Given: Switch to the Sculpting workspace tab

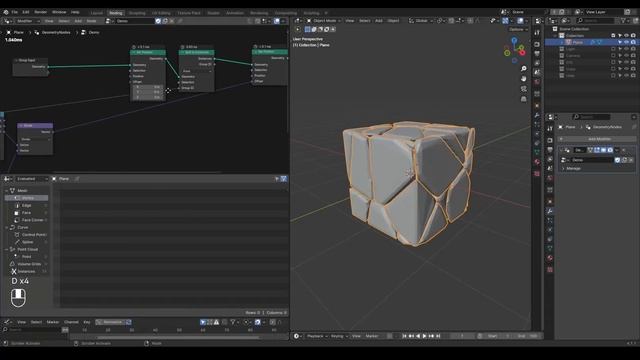Looking at the screenshot, I should tap(137, 13).
